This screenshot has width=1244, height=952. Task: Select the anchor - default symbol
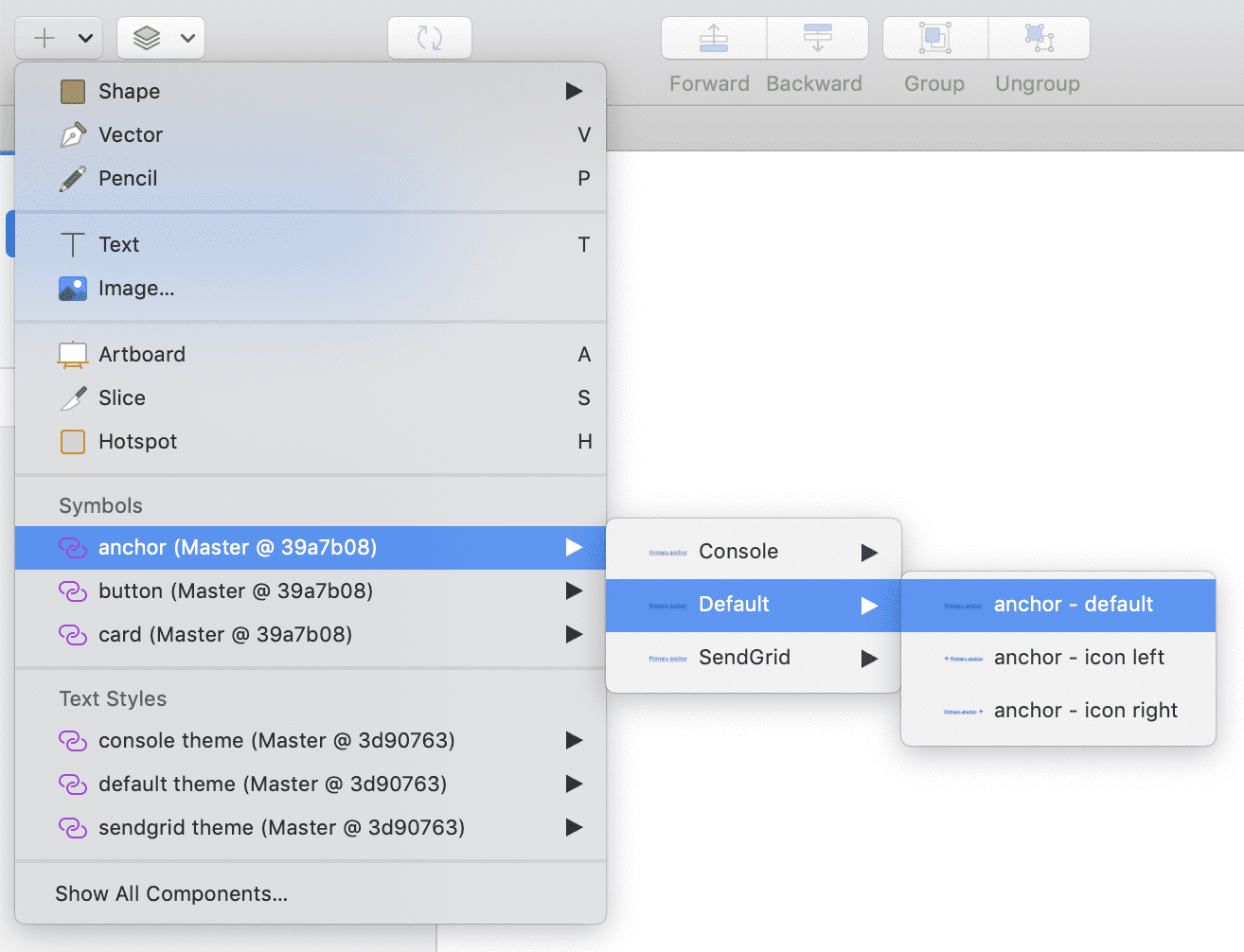point(1074,604)
